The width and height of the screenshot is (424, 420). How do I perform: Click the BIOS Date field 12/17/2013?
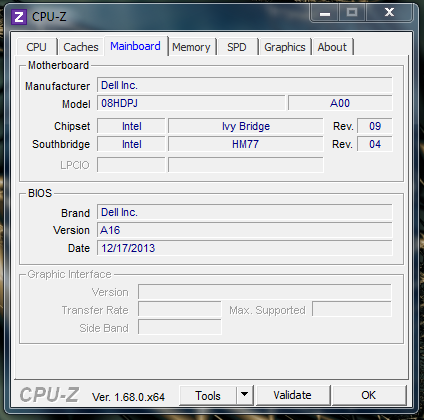[245, 248]
